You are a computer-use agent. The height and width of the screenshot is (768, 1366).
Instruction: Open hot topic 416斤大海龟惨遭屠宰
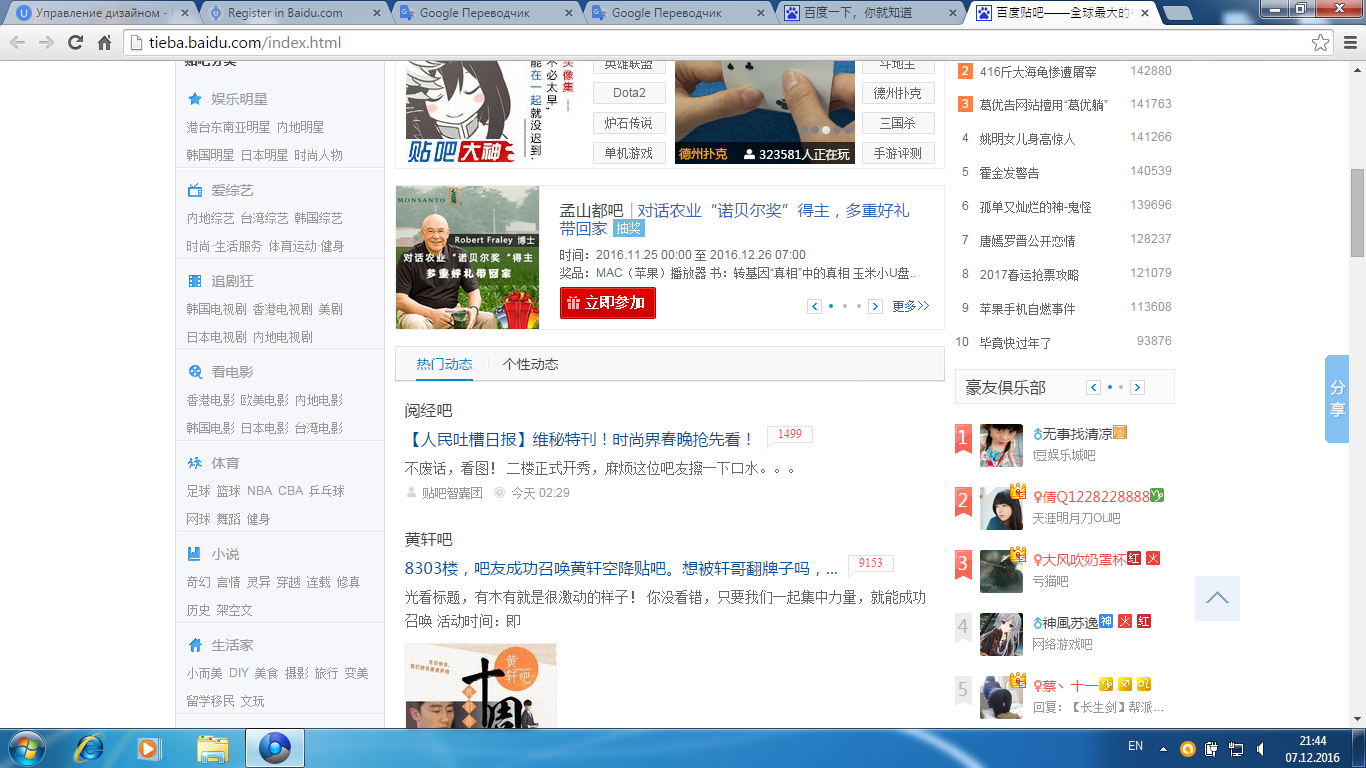[x=1038, y=72]
